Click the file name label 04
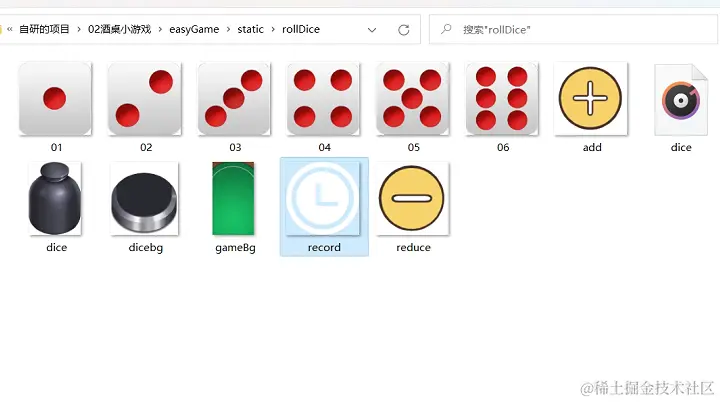The height and width of the screenshot is (402, 720). click(x=324, y=147)
